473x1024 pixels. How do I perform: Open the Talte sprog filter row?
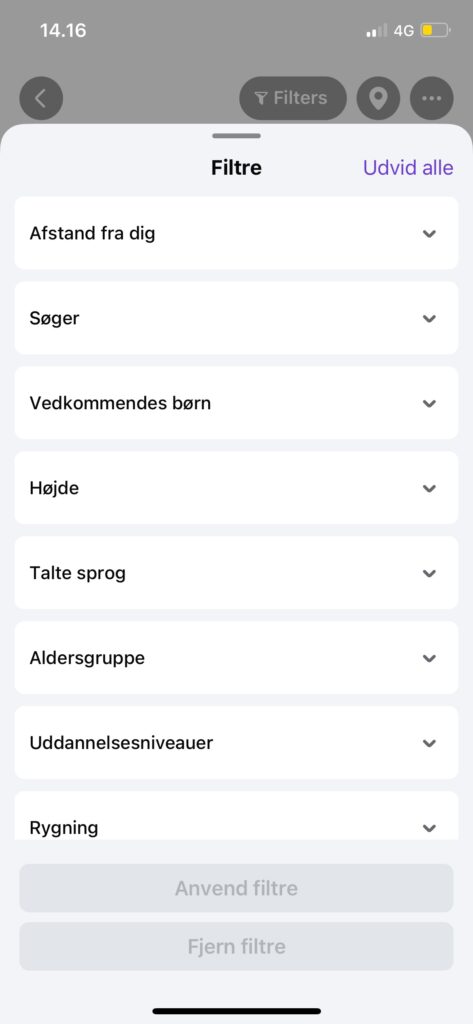236,573
